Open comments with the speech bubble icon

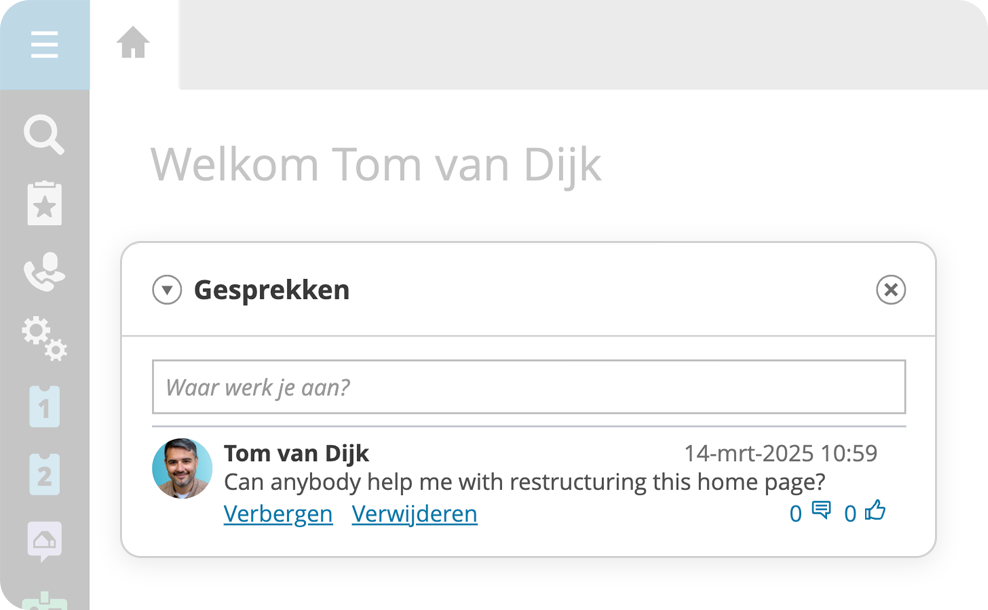click(821, 510)
